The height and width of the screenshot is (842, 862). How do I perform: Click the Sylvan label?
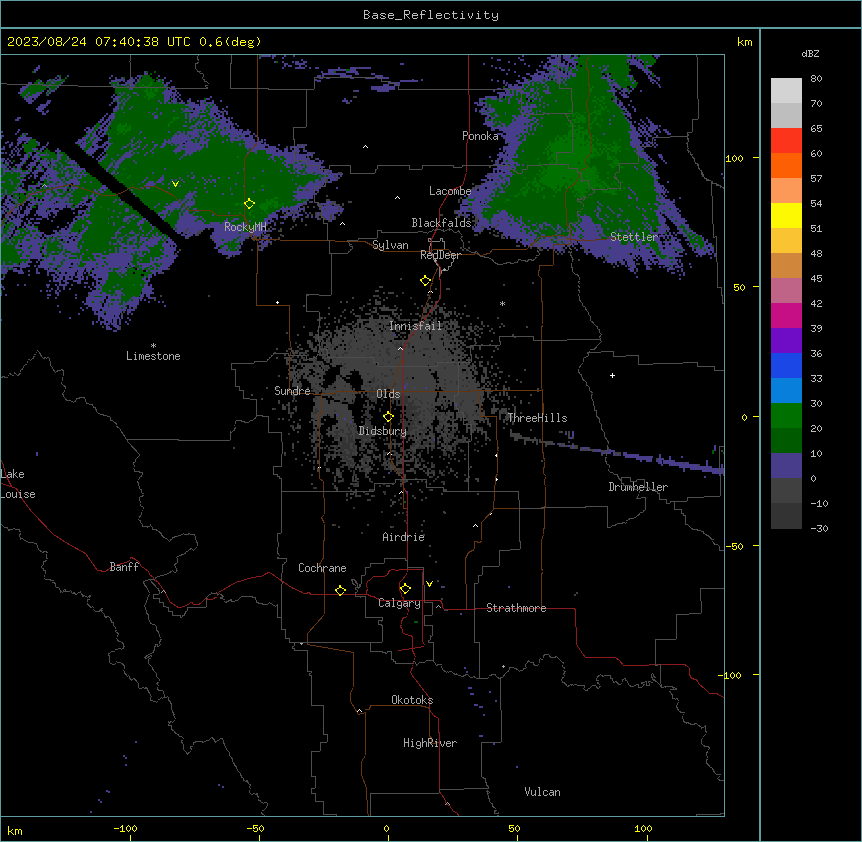(x=390, y=245)
